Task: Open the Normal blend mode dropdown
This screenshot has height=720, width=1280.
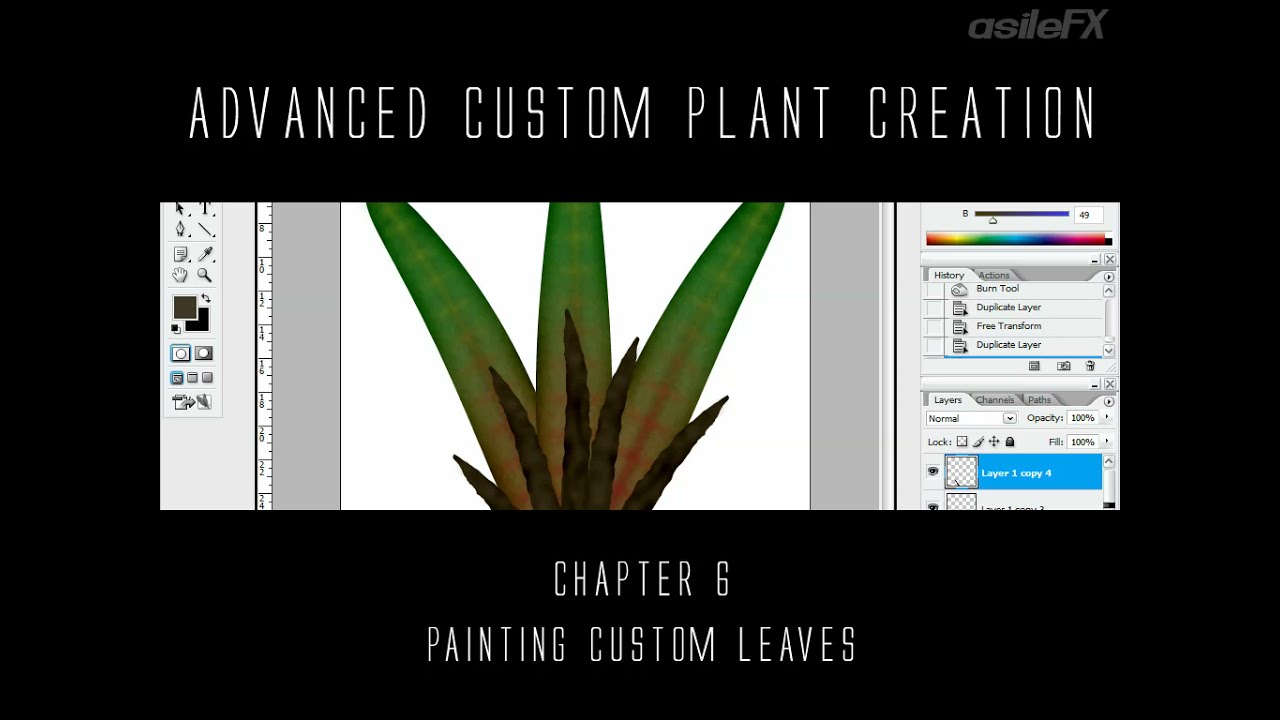Action: coord(971,419)
